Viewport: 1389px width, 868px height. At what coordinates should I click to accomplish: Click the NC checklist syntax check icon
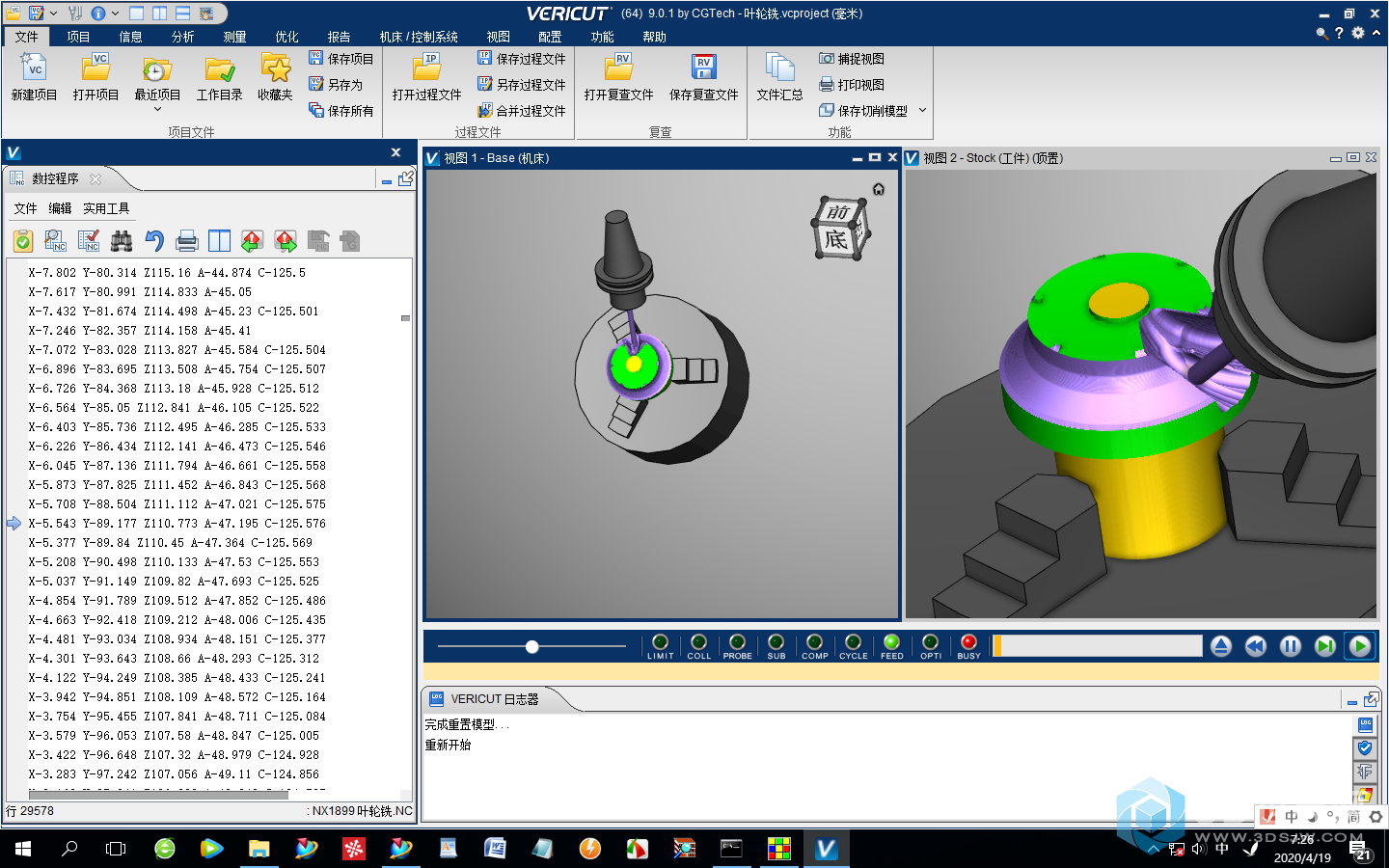[x=89, y=241]
